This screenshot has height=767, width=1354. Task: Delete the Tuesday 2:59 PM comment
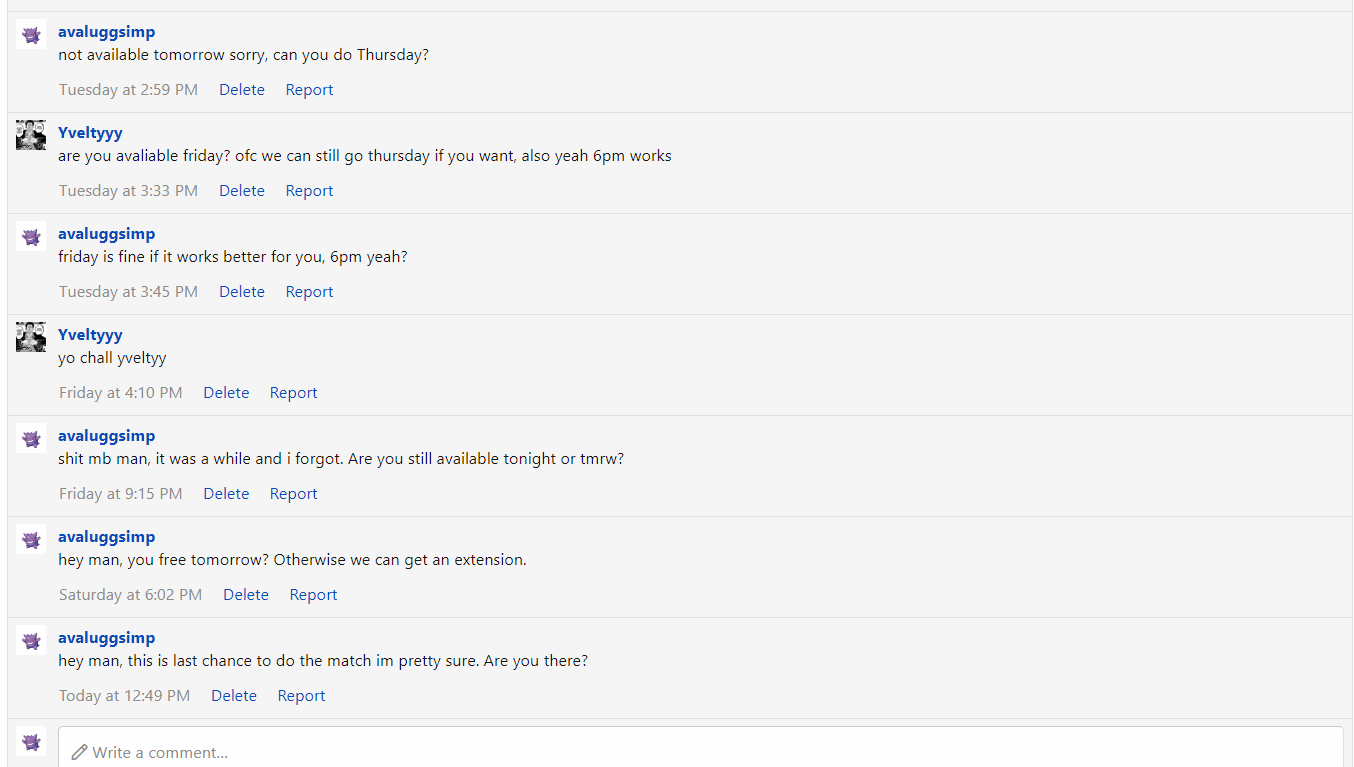(242, 90)
